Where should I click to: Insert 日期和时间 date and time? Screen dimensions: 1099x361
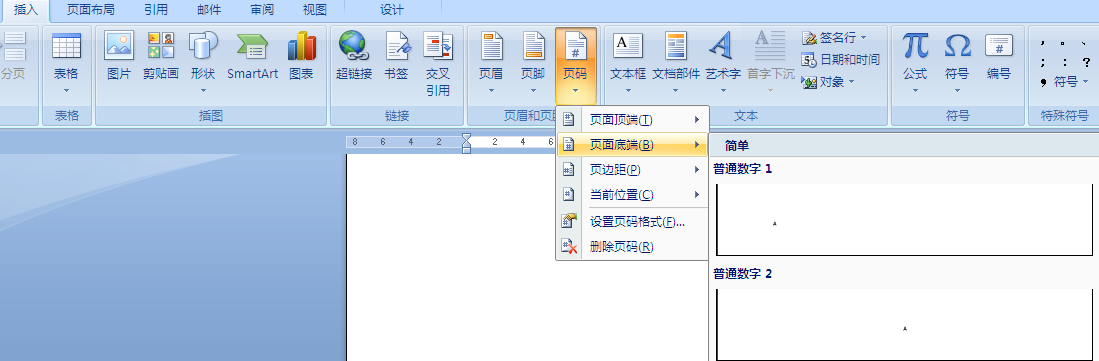[x=840, y=60]
